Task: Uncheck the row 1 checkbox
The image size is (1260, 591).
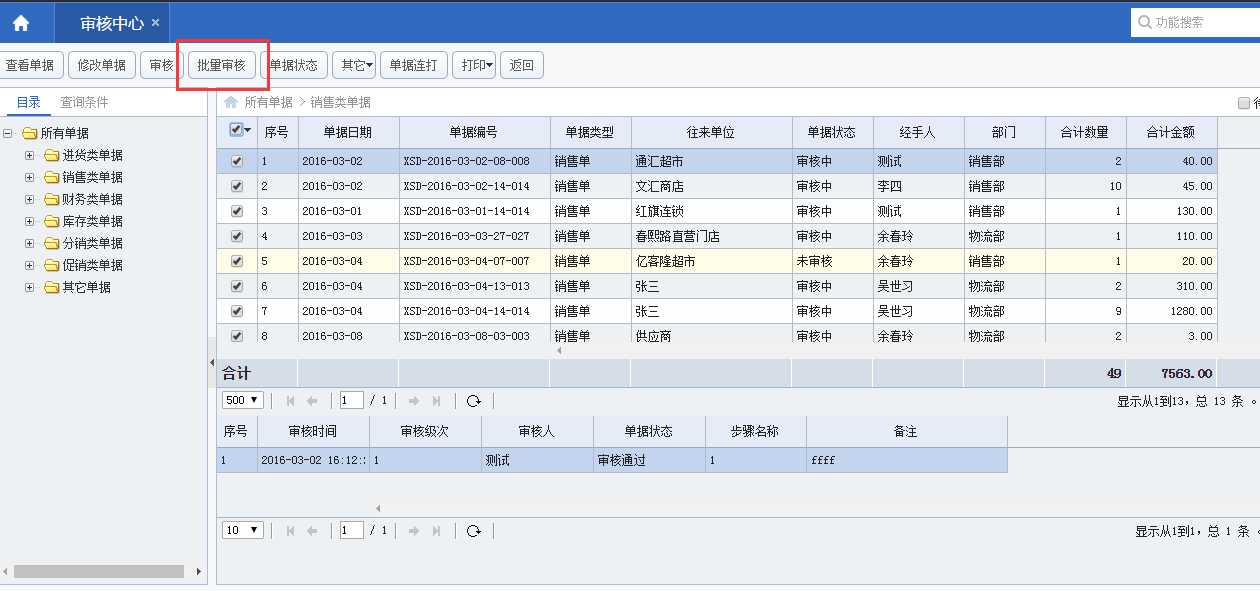Action: pos(237,161)
